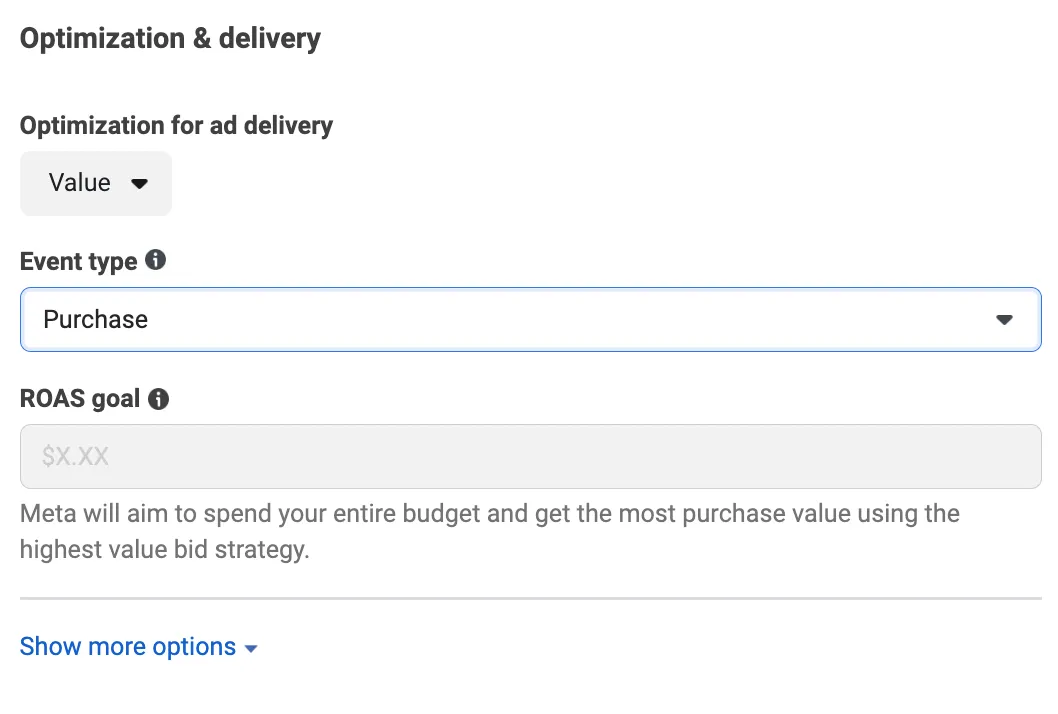Click the blue caret after Show more options
This screenshot has width=1058, height=714.
(x=251, y=649)
